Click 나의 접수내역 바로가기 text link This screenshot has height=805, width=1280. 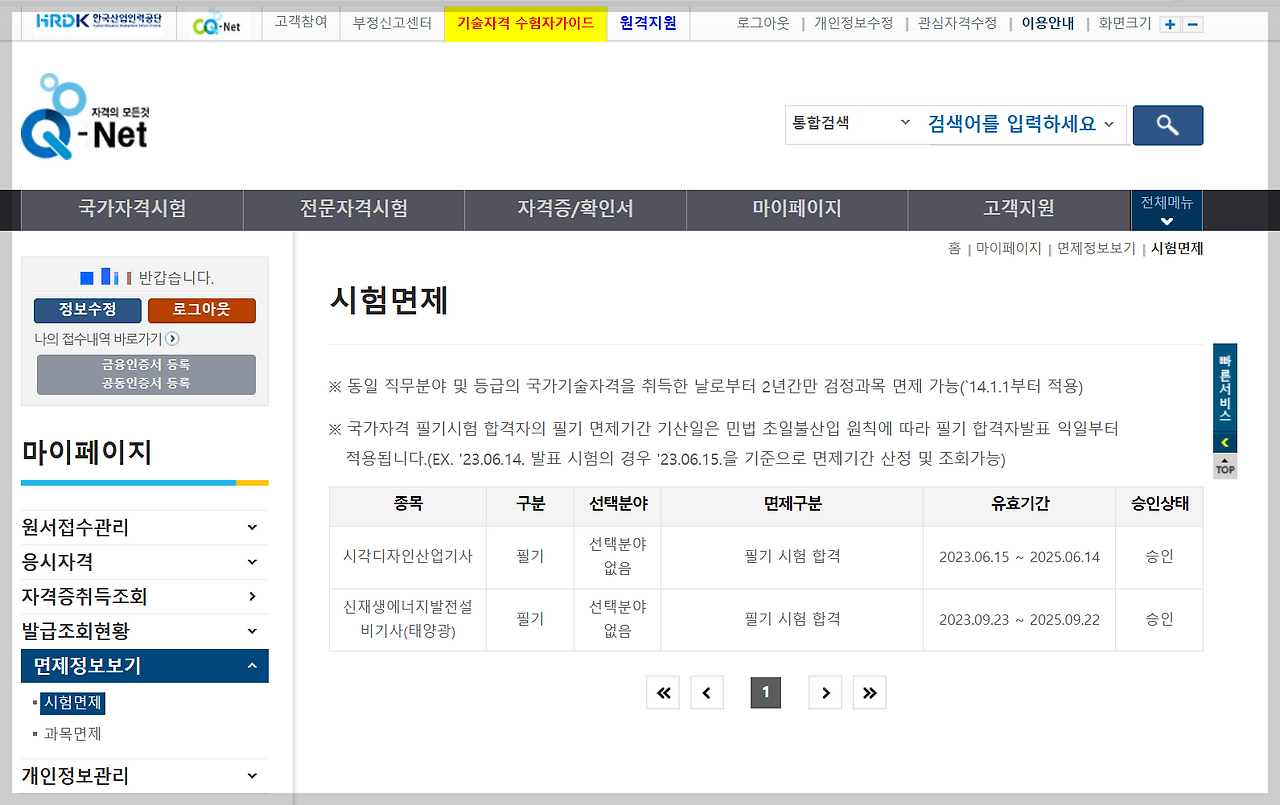98,339
